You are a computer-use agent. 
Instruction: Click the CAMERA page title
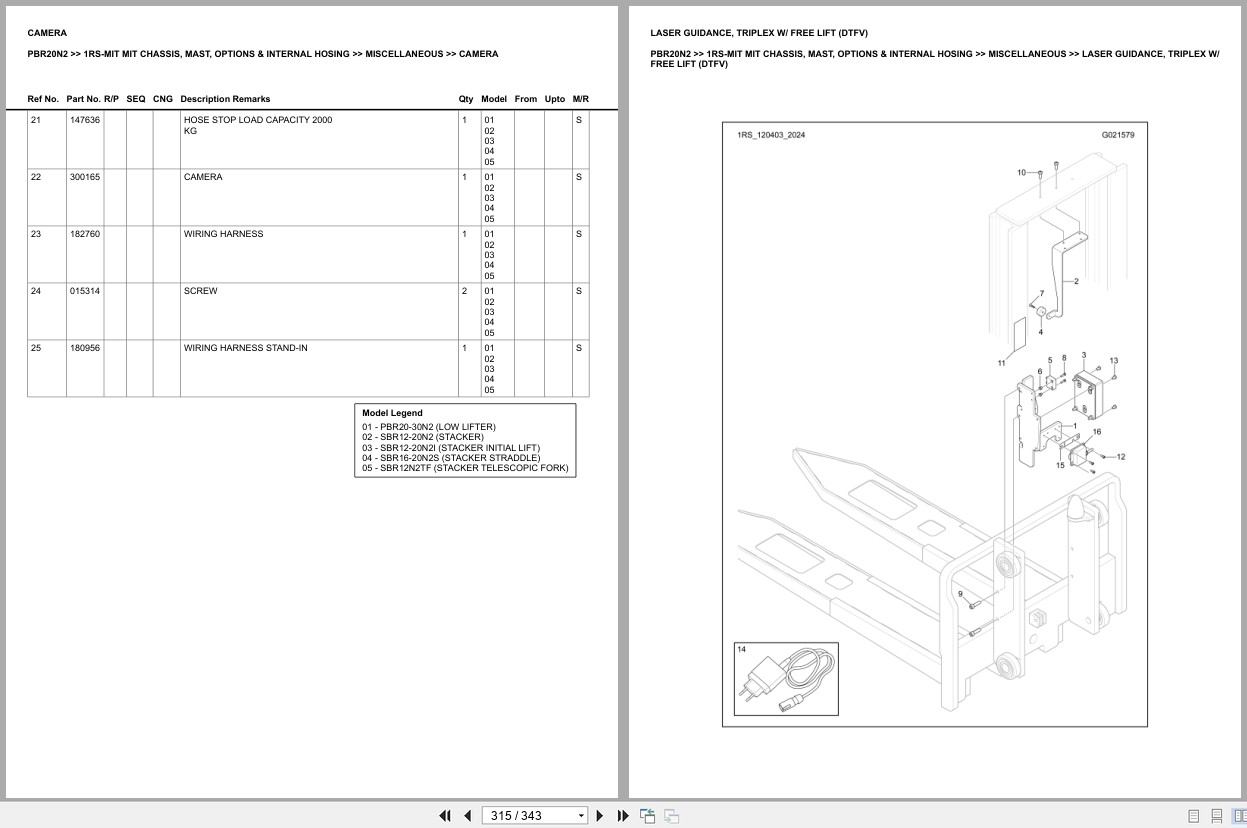[47, 33]
